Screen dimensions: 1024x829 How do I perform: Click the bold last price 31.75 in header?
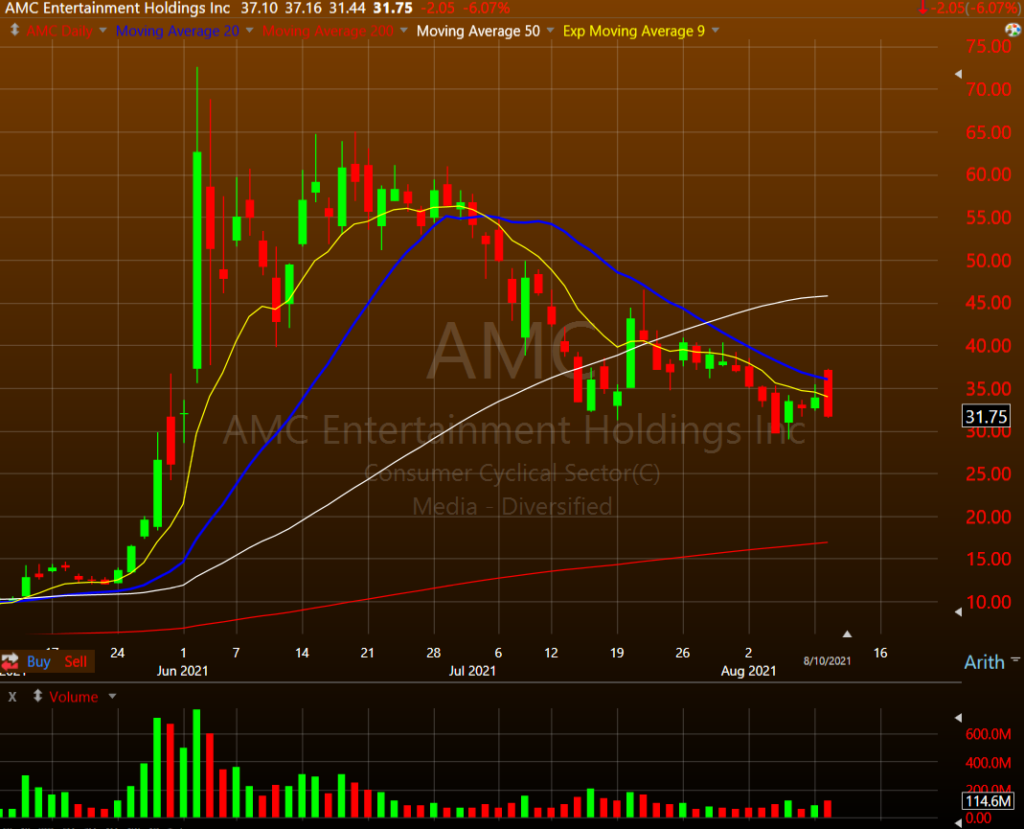coord(392,8)
